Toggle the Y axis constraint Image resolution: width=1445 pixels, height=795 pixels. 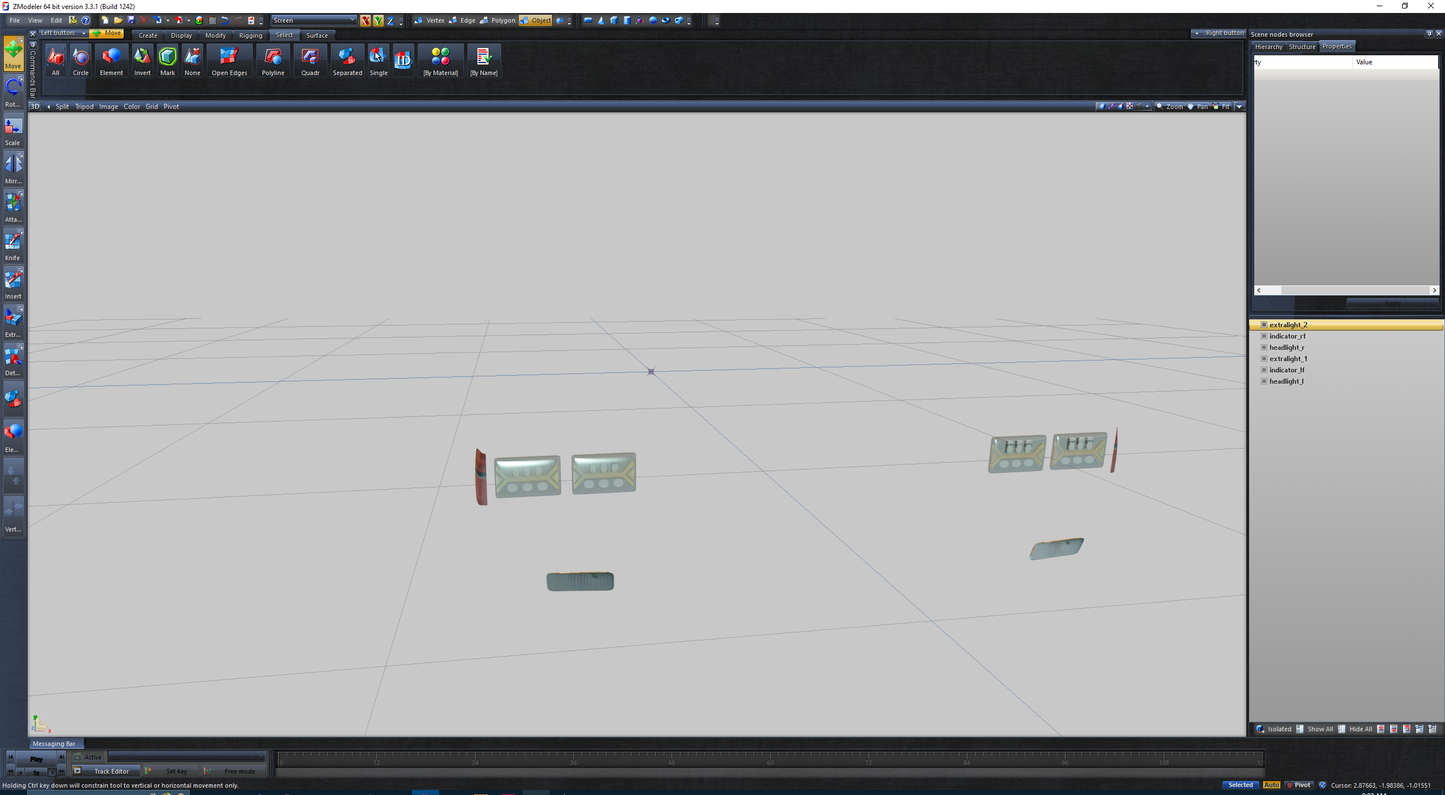coord(378,20)
